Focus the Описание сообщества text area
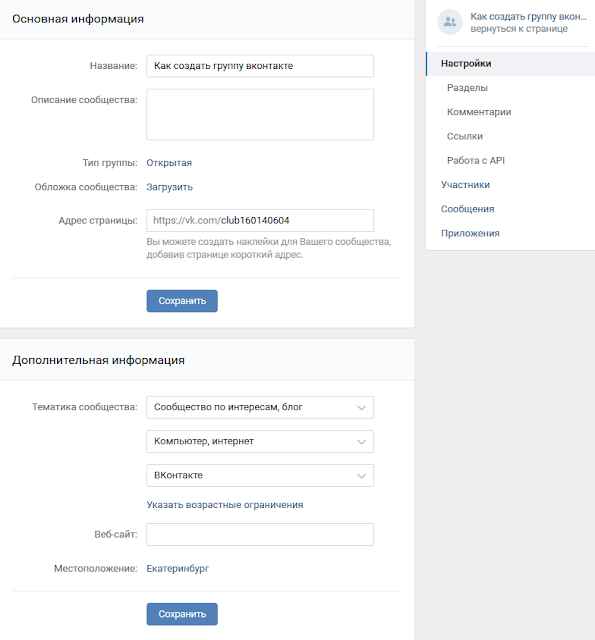The height and width of the screenshot is (640, 595). click(x=260, y=115)
